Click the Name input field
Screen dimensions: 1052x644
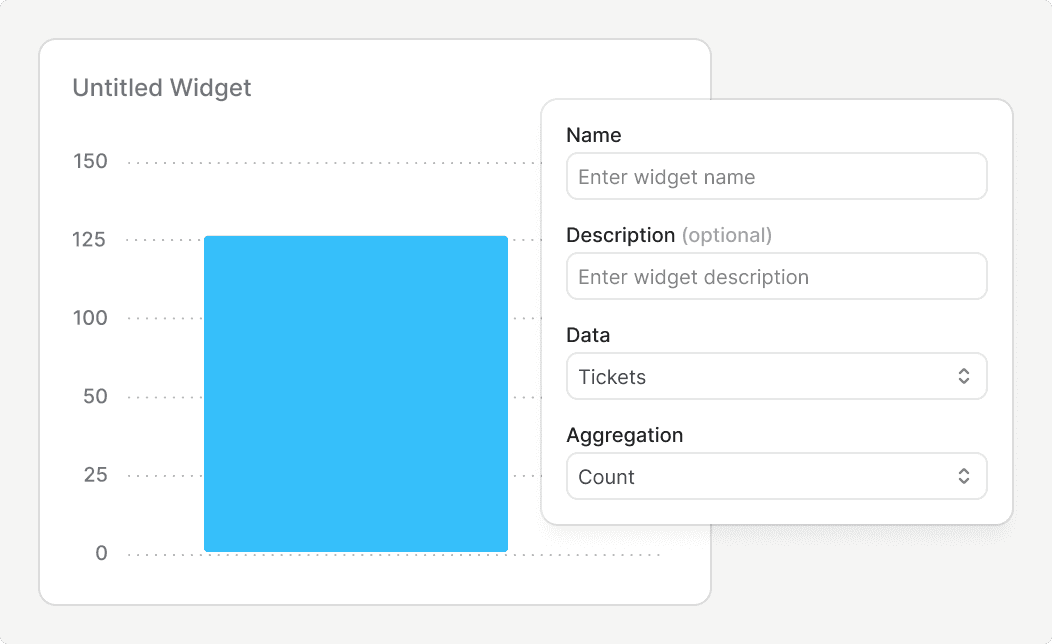point(776,177)
